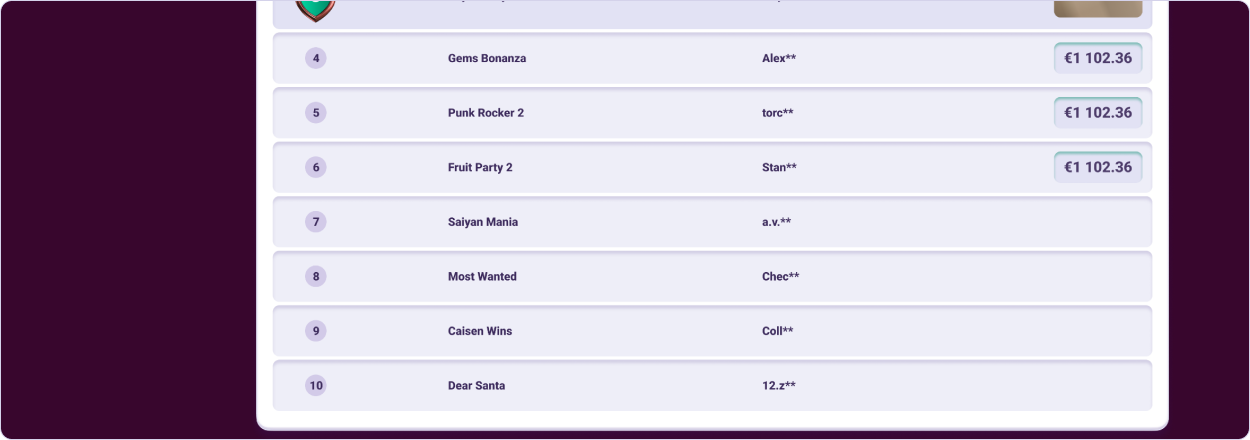Viewport: 1250px width, 440px height.
Task: Click the rank 10 number badge
Action: click(x=316, y=385)
